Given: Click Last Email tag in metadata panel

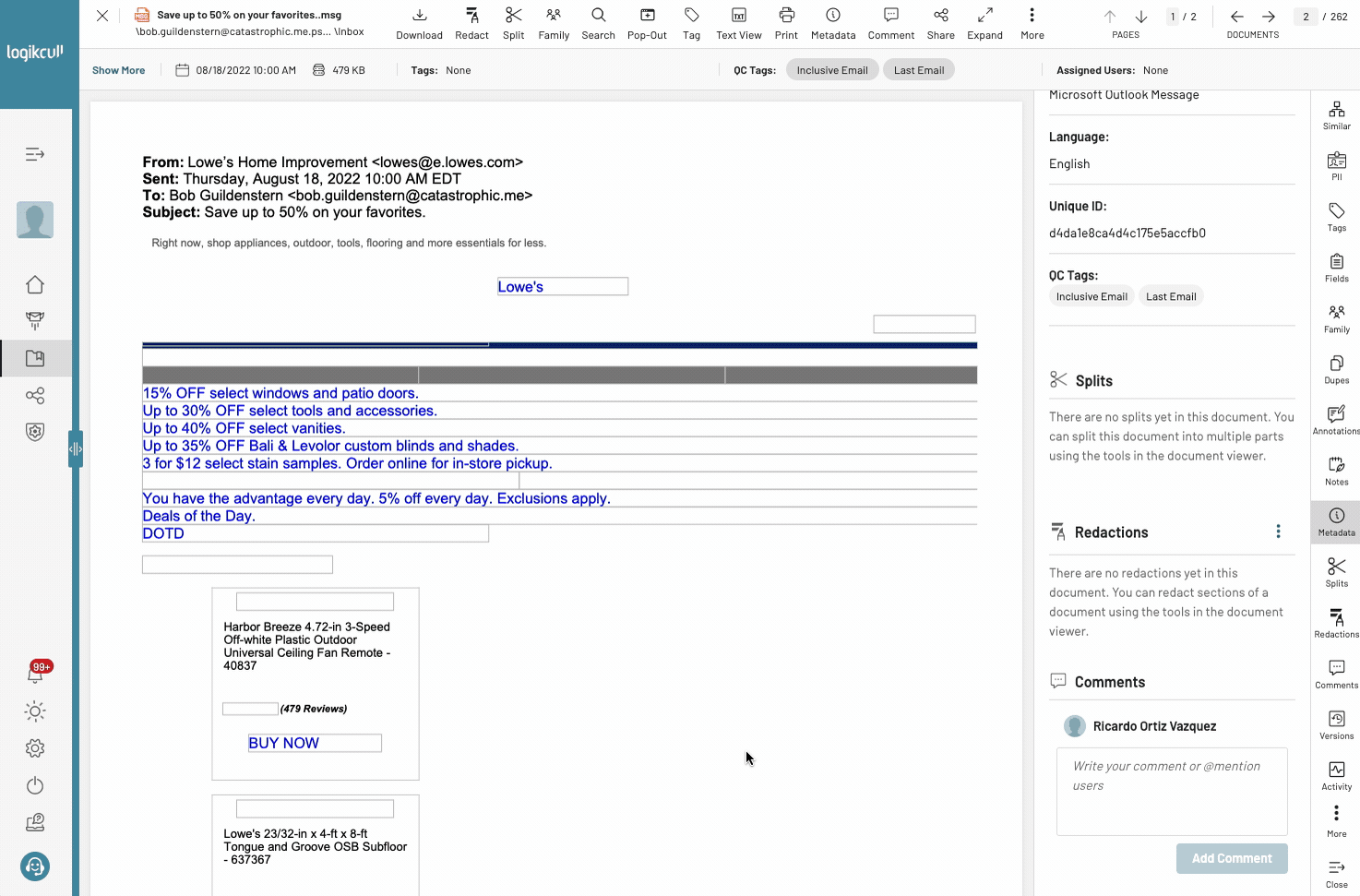Looking at the screenshot, I should pyautogui.click(x=1171, y=296).
